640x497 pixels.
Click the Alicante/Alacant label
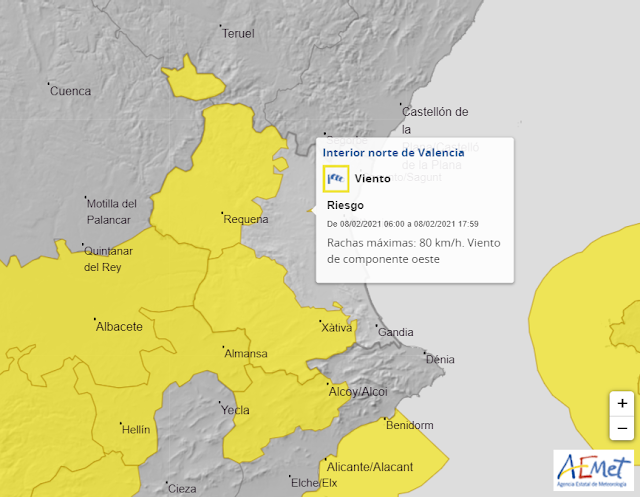point(370,467)
